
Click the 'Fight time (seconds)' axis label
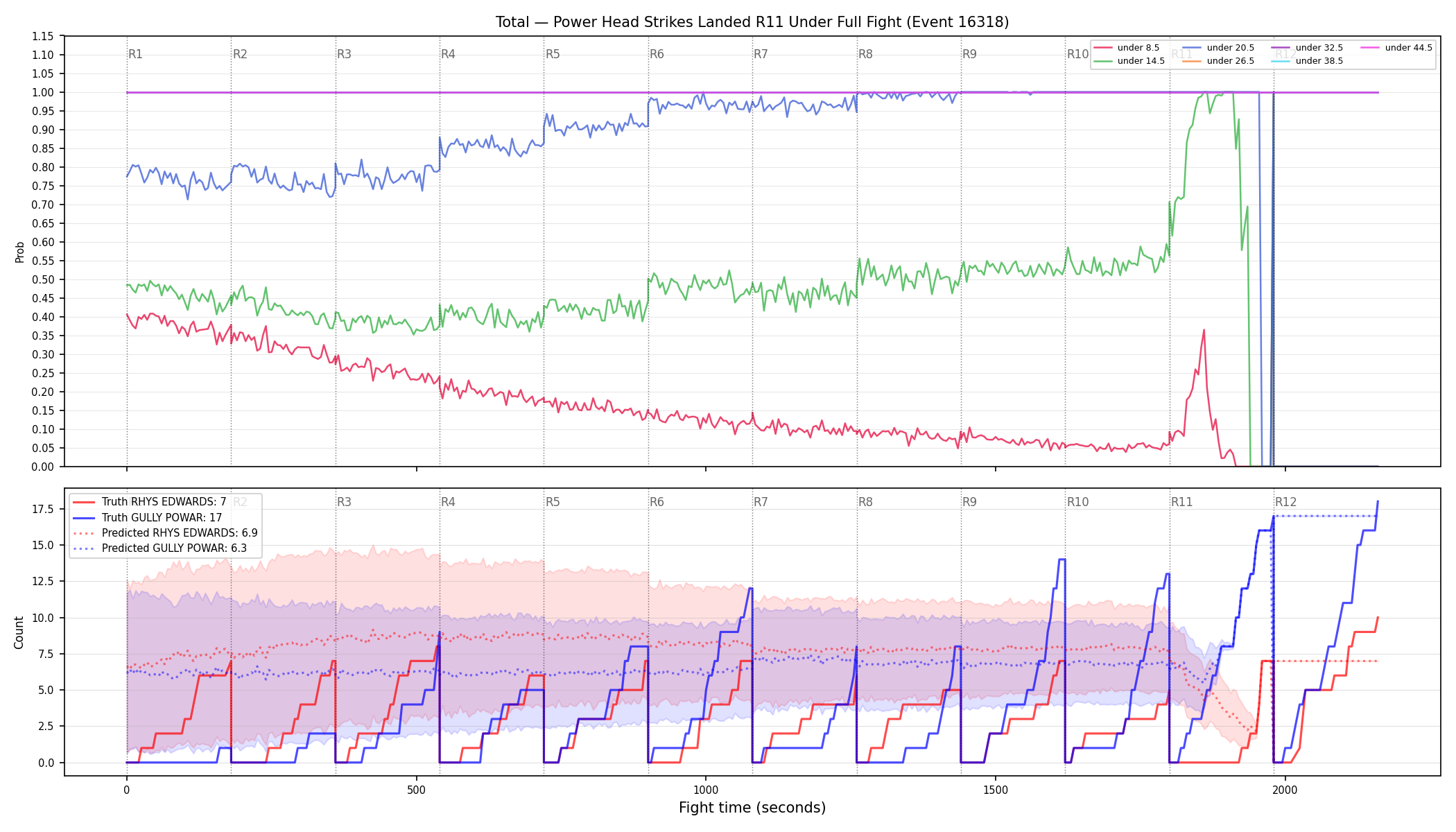point(752,808)
